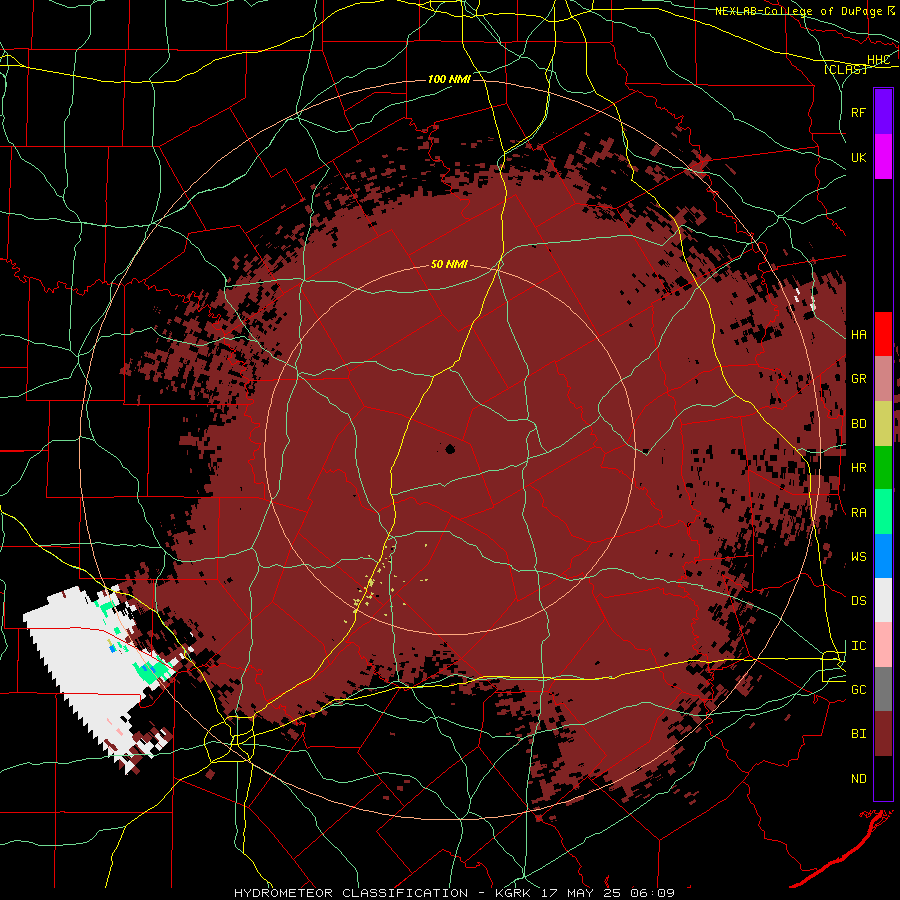The height and width of the screenshot is (900, 900).
Task: Select the IC light pink legend swatch
Action: (x=883, y=645)
